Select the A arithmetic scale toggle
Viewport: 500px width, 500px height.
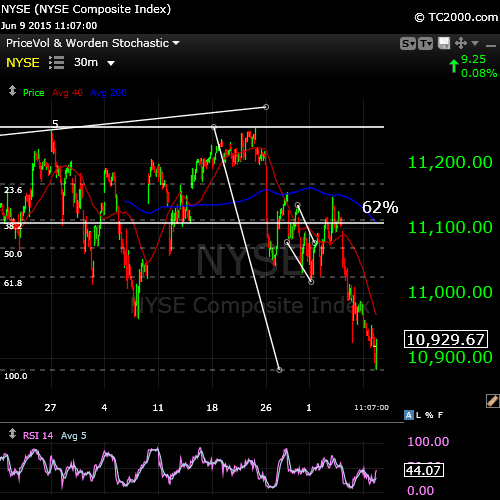[x=408, y=415]
